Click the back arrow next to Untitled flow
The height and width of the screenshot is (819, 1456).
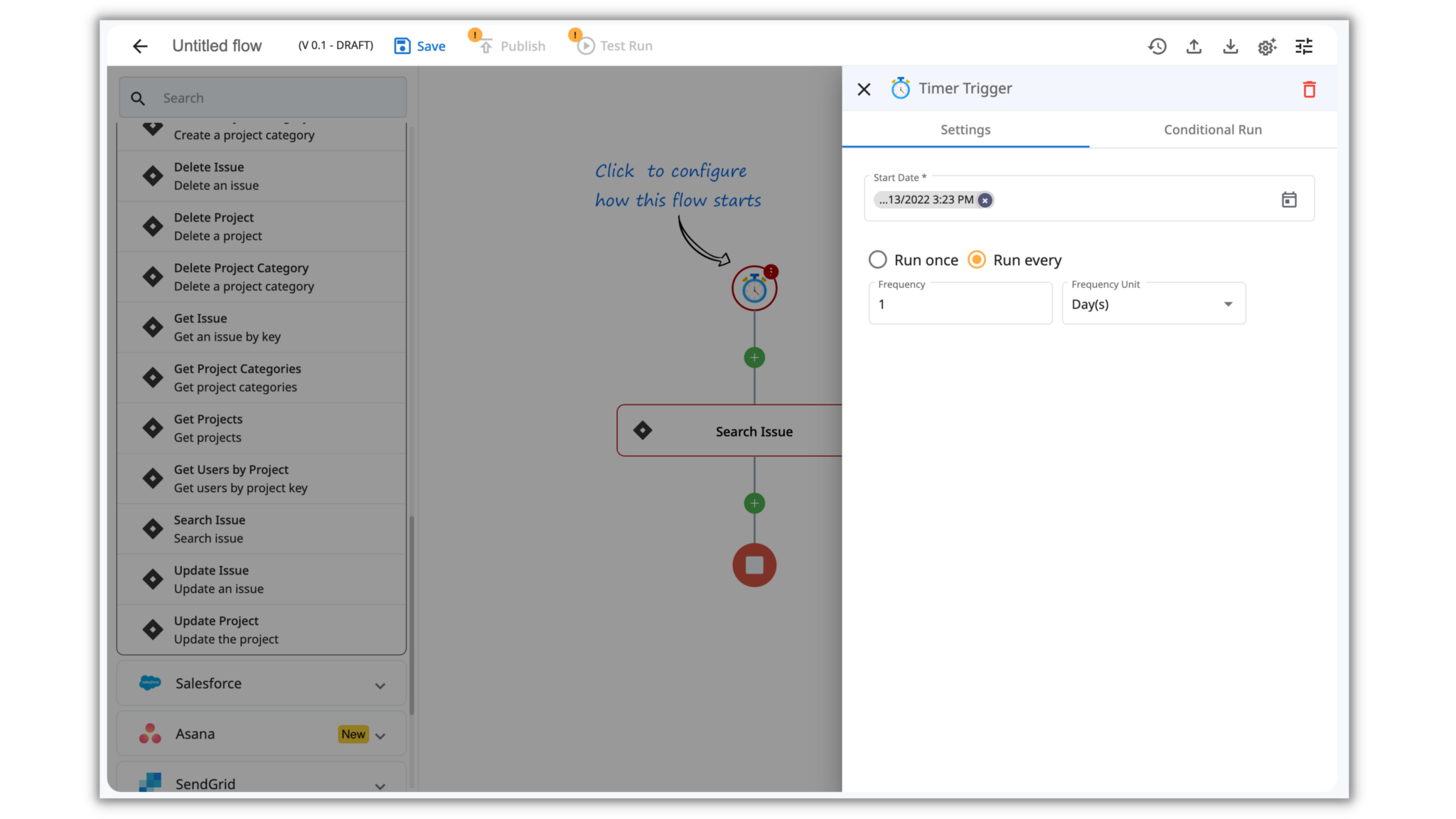coord(139,45)
